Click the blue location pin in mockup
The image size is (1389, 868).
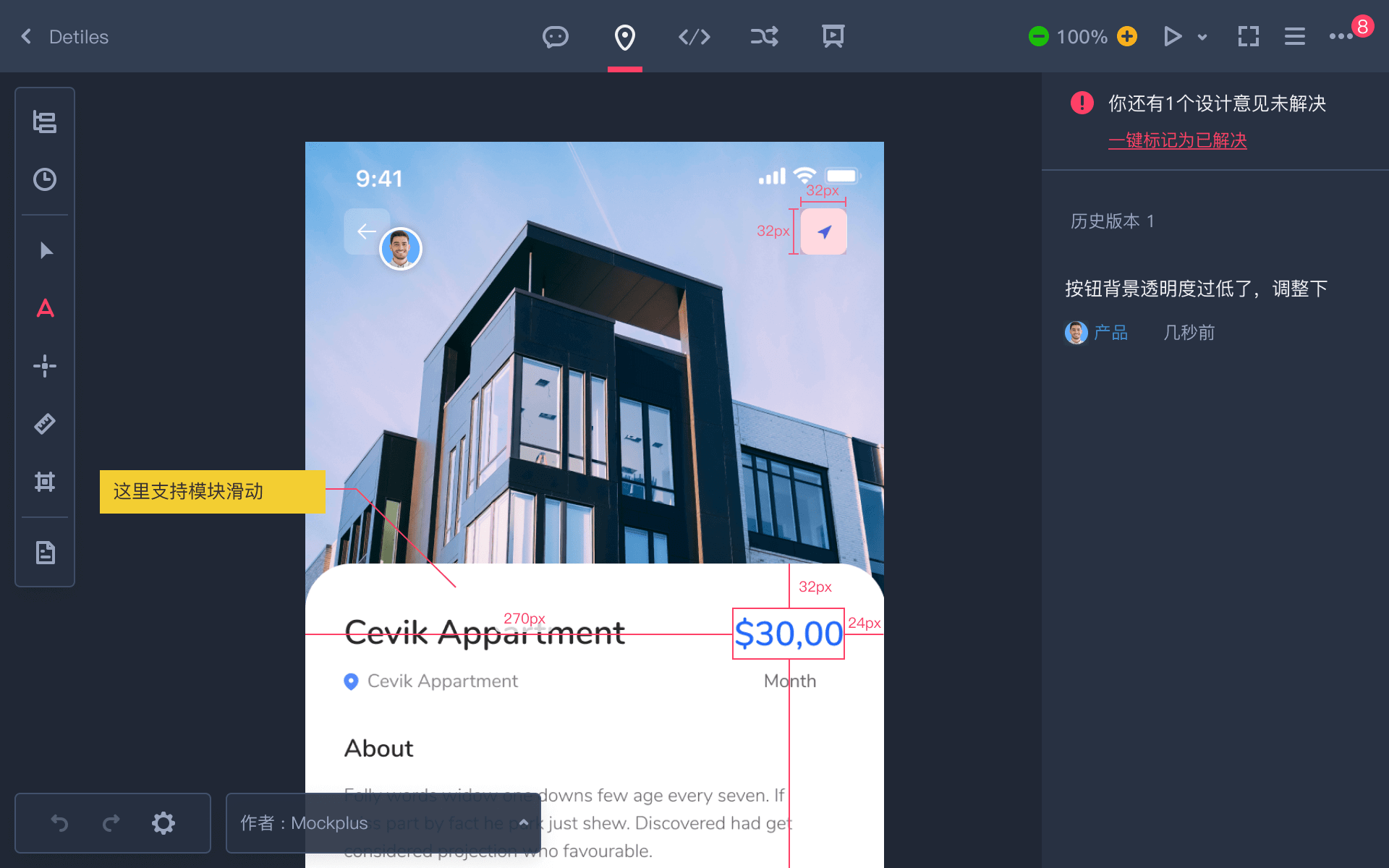(x=351, y=681)
